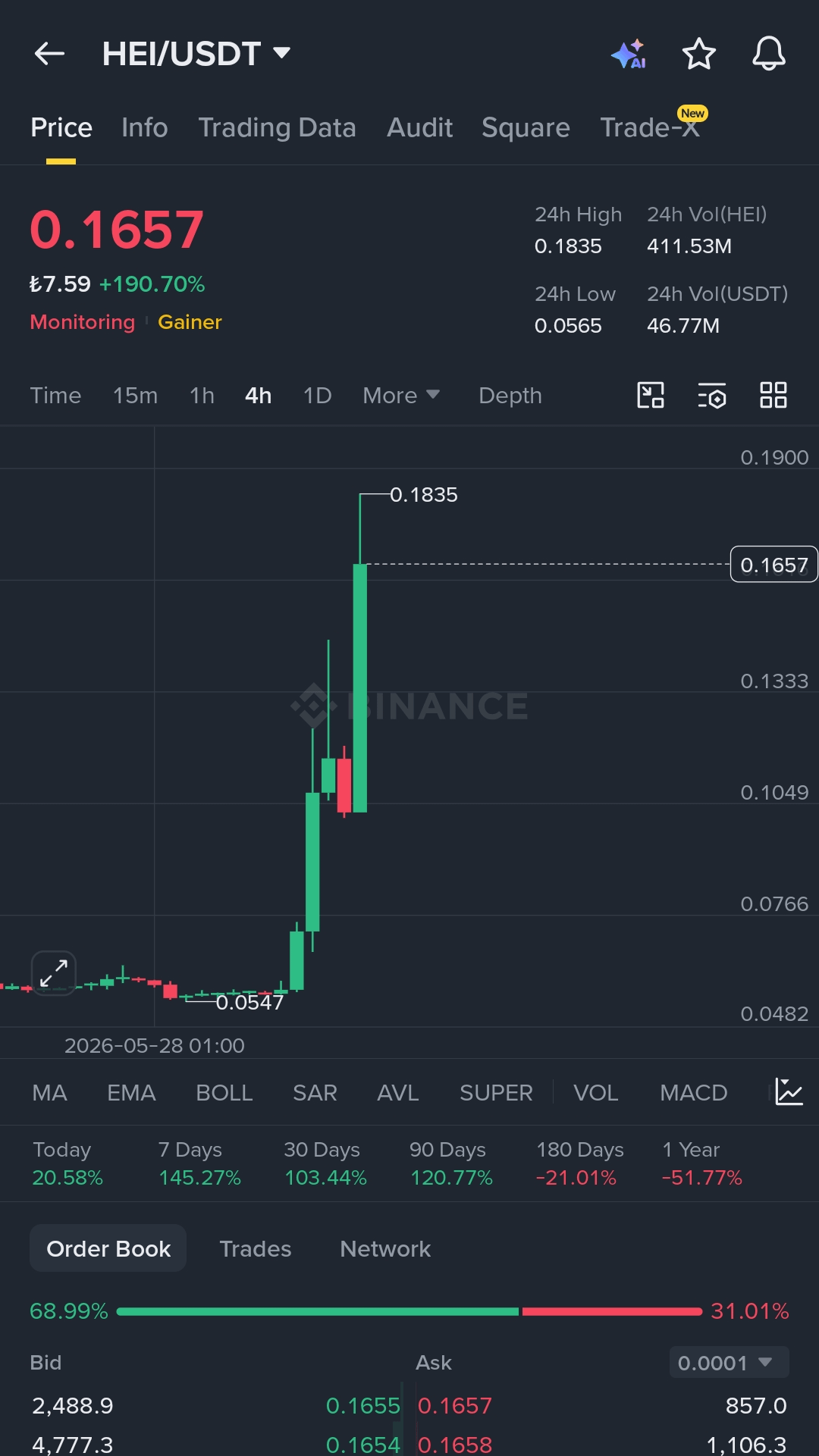
Task: Switch to the Trades tab
Action: point(255,1248)
